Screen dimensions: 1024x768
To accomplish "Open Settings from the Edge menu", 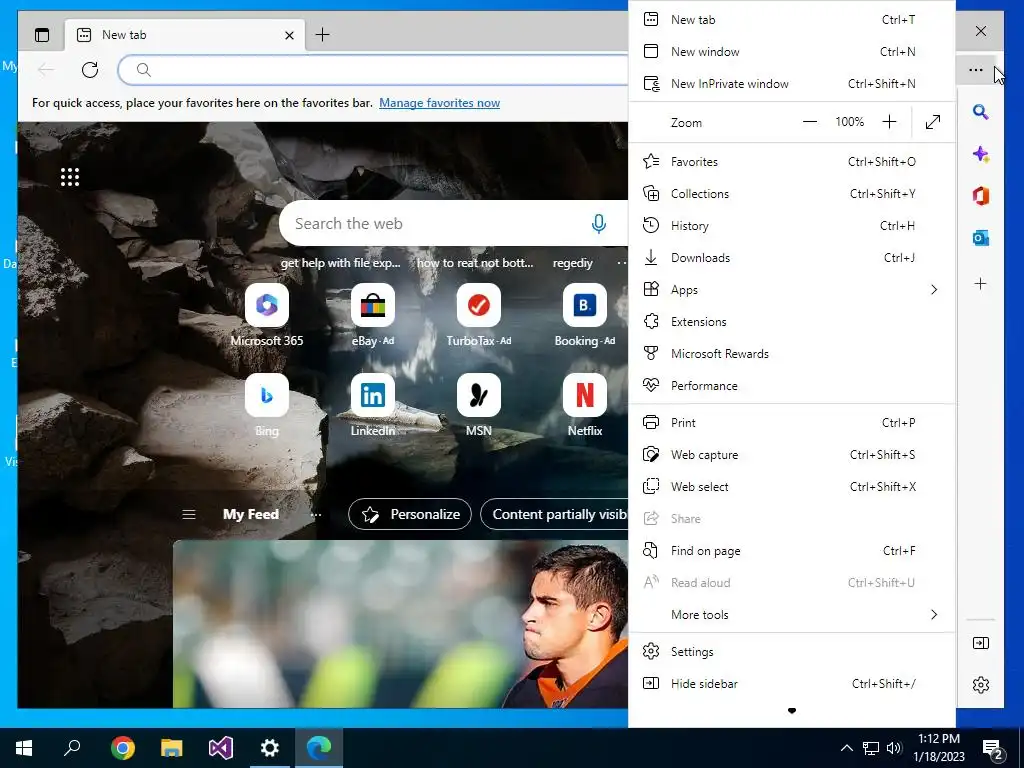I will [x=792, y=652].
